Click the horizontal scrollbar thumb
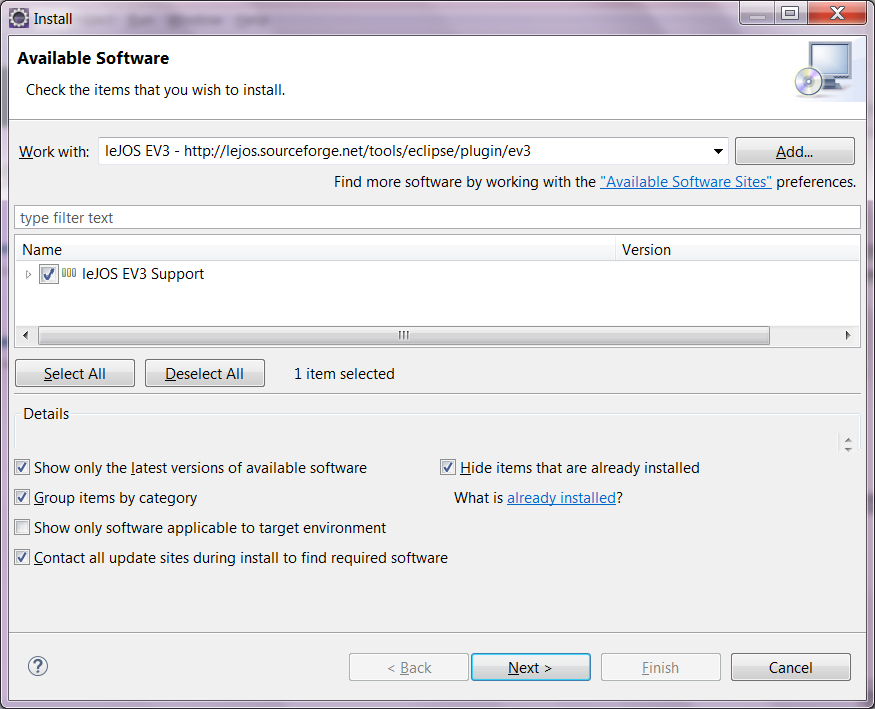This screenshot has width=875, height=709. point(403,335)
